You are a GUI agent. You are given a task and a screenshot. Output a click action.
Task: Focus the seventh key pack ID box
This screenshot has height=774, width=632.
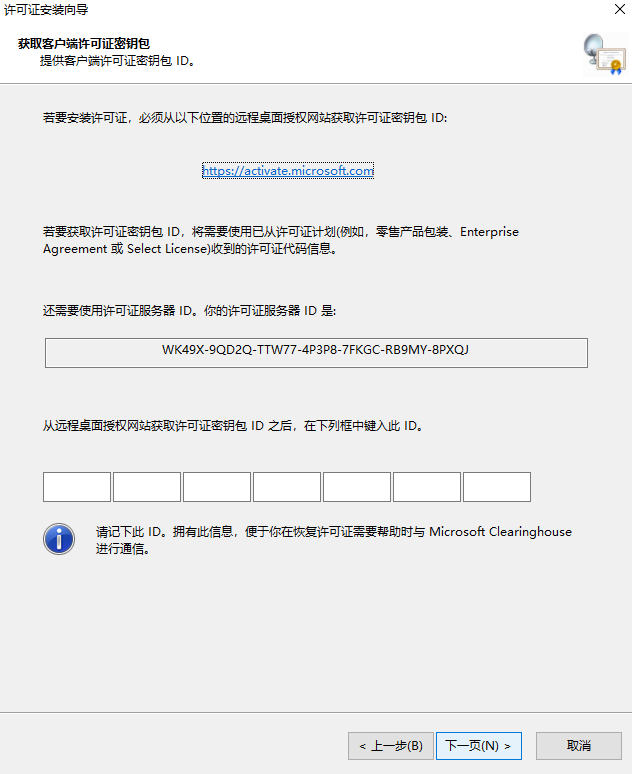click(x=497, y=487)
